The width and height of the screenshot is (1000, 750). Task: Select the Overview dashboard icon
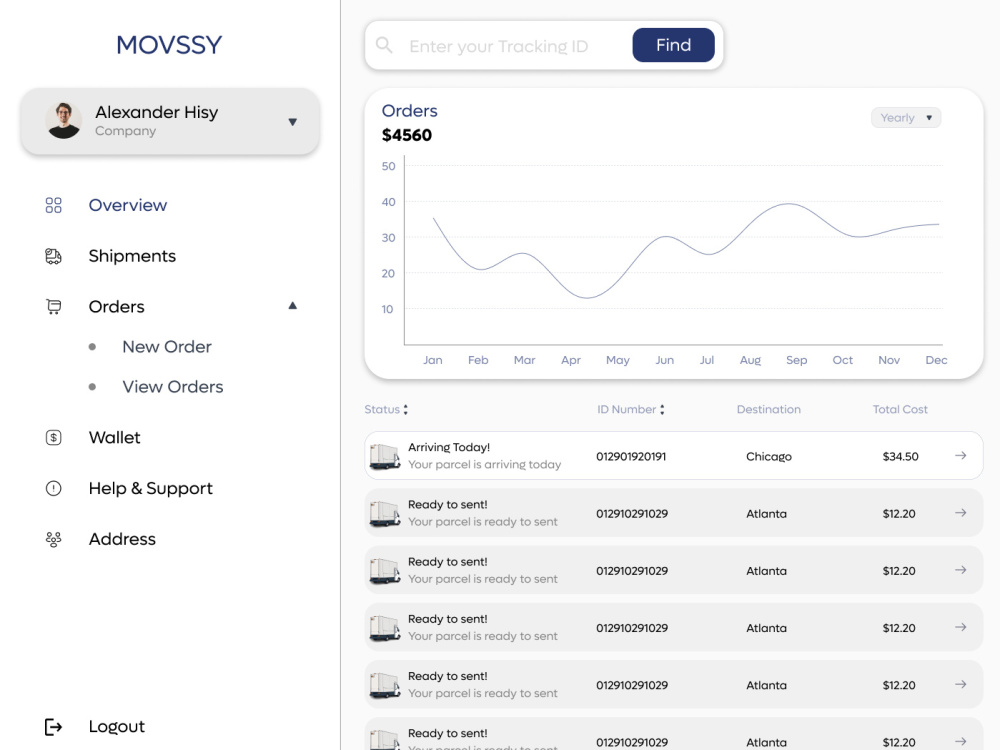pyautogui.click(x=53, y=204)
